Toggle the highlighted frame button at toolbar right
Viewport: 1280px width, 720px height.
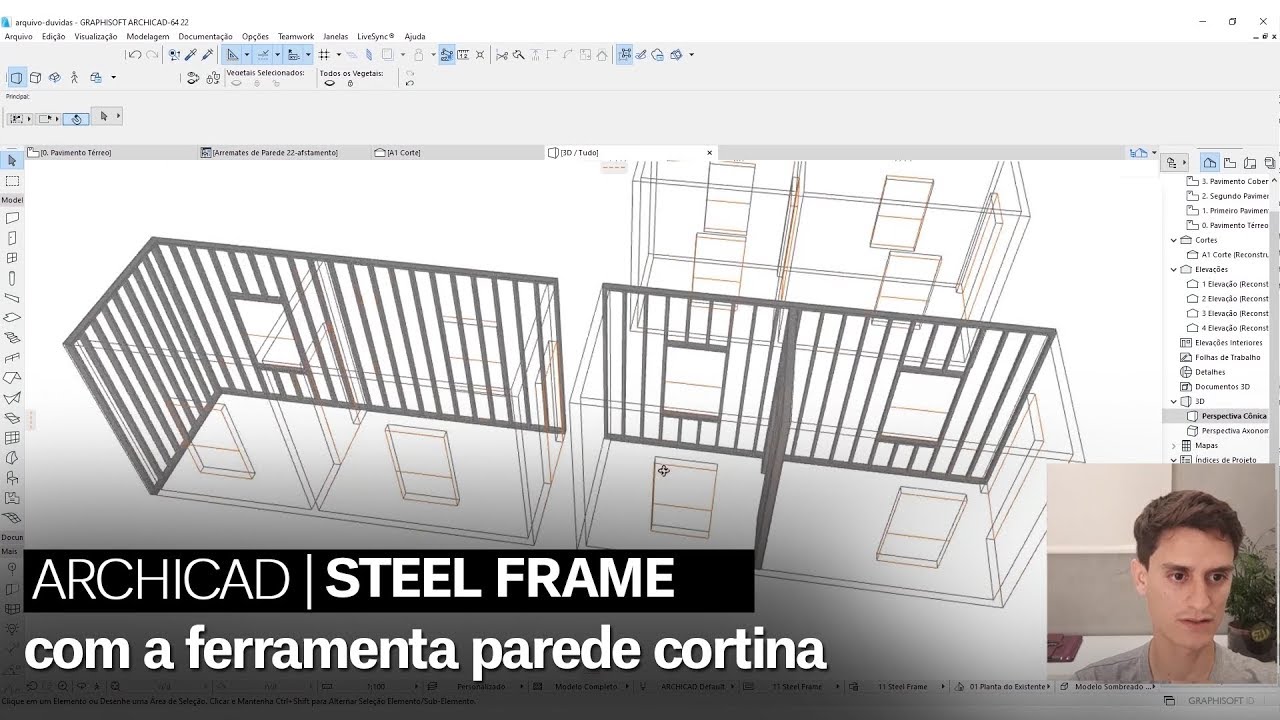point(625,55)
